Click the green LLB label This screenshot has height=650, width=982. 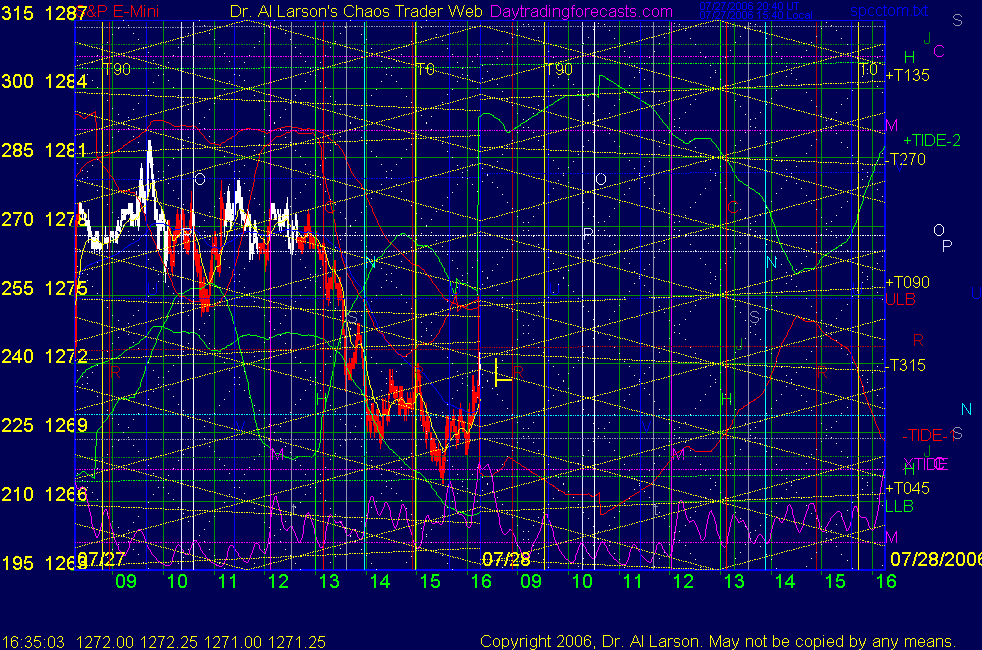(899, 506)
